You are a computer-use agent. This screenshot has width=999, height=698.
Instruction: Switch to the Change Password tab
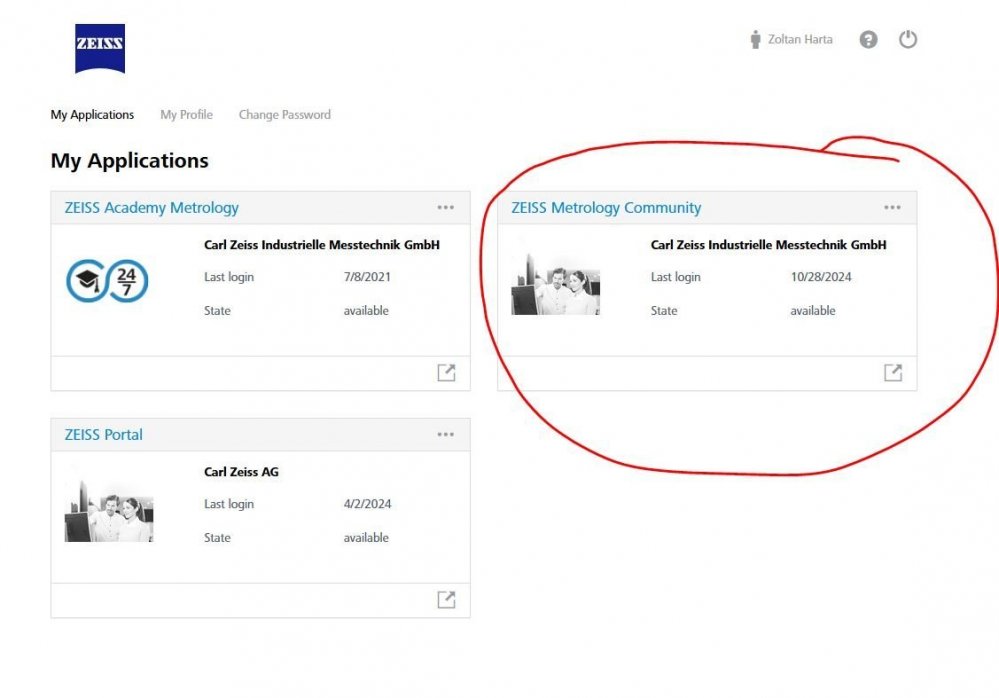(284, 115)
